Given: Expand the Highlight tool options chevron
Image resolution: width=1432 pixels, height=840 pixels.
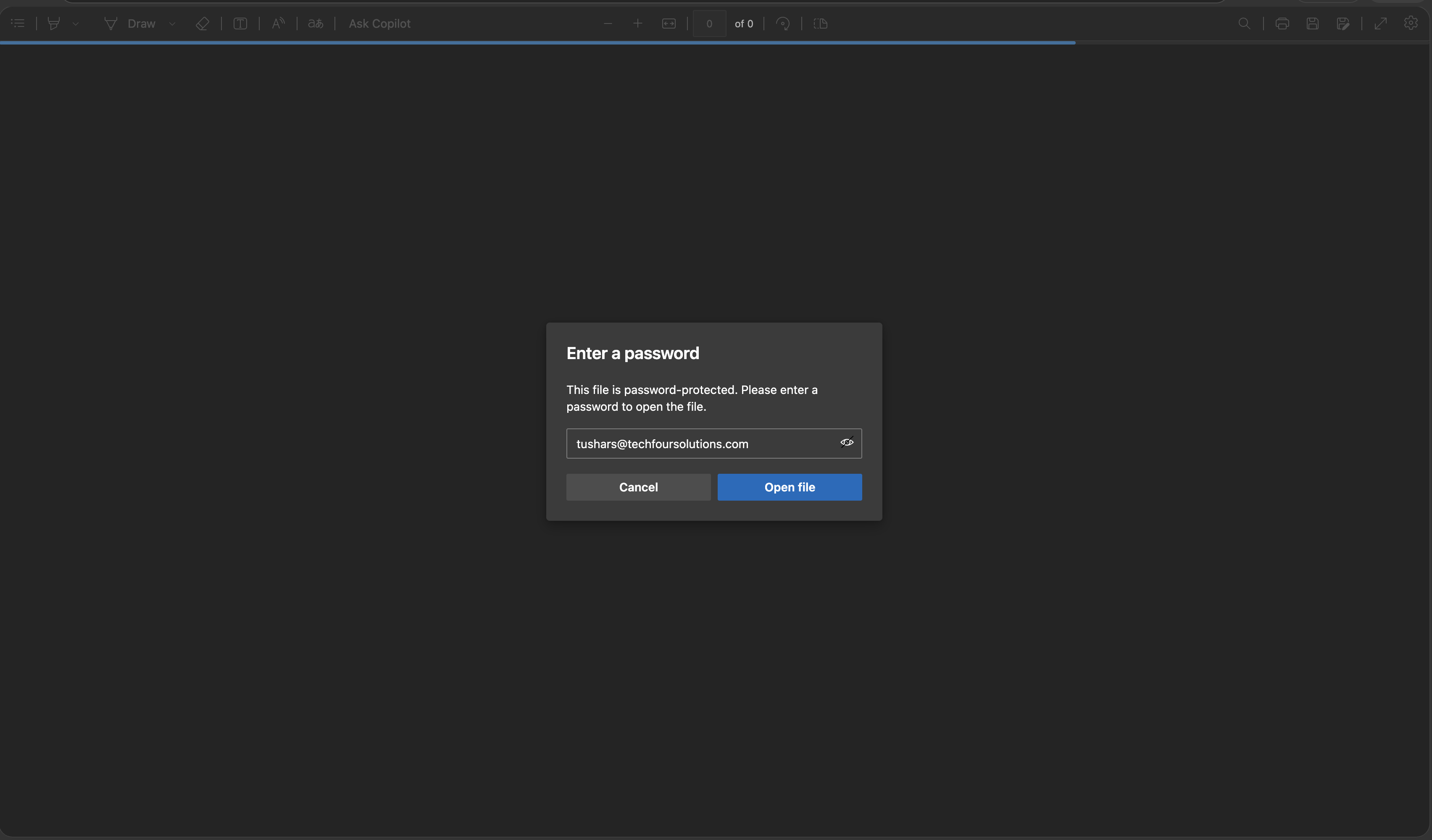Looking at the screenshot, I should pos(76,24).
